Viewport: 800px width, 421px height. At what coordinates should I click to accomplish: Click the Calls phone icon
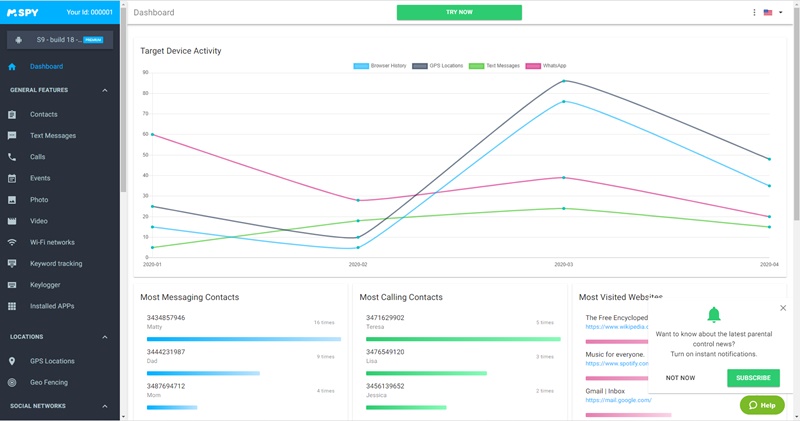[x=12, y=157]
